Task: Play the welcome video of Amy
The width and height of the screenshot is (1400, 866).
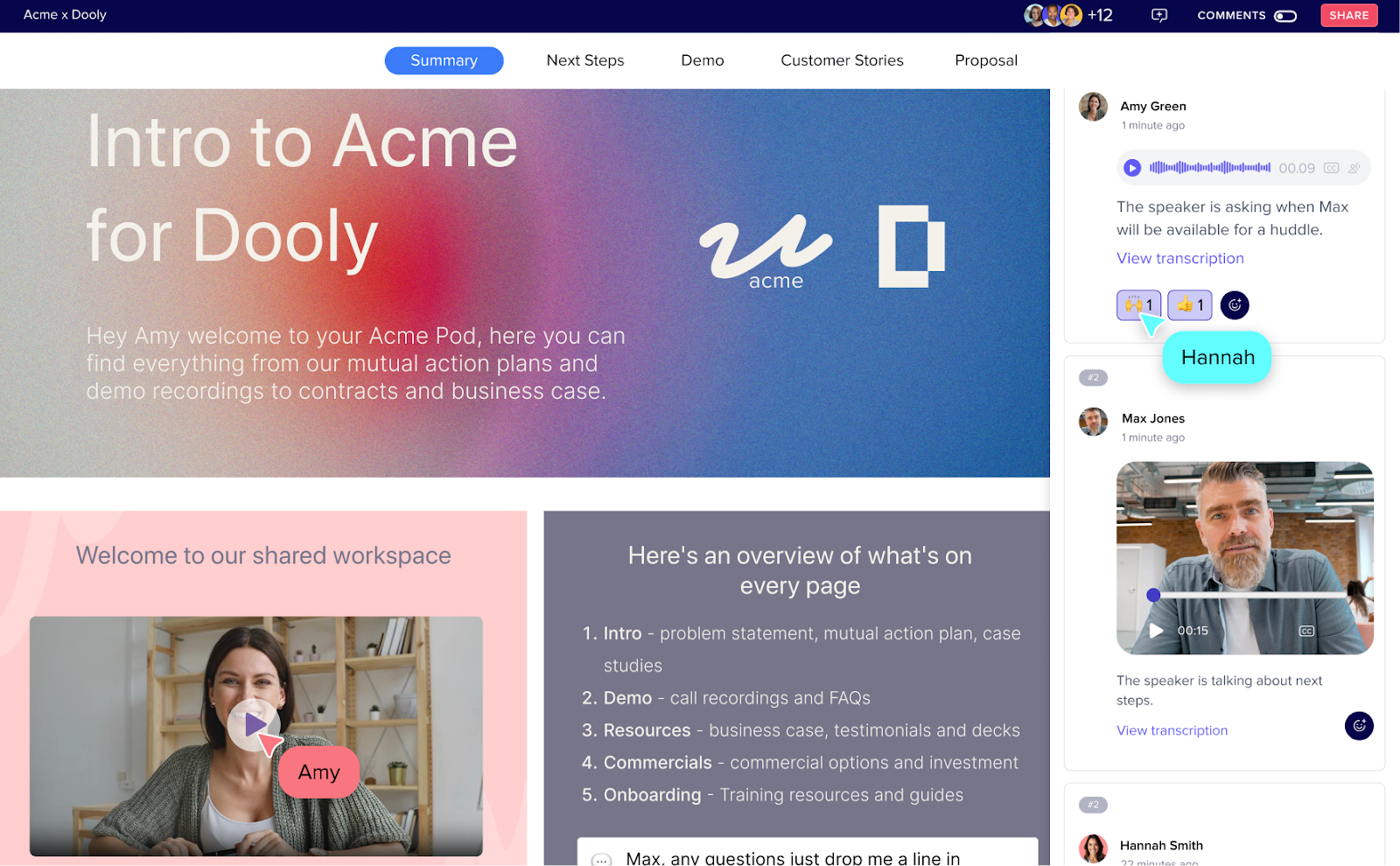Action: [254, 724]
